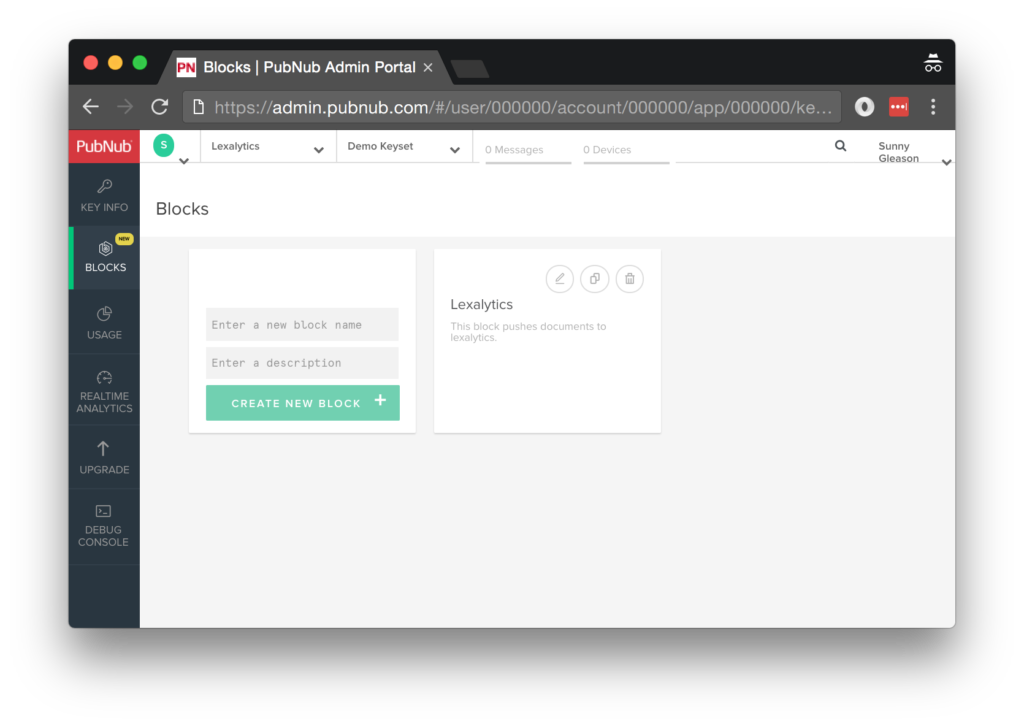Open Chrome's three-dot menu
This screenshot has width=1024, height=726.
tap(933, 107)
